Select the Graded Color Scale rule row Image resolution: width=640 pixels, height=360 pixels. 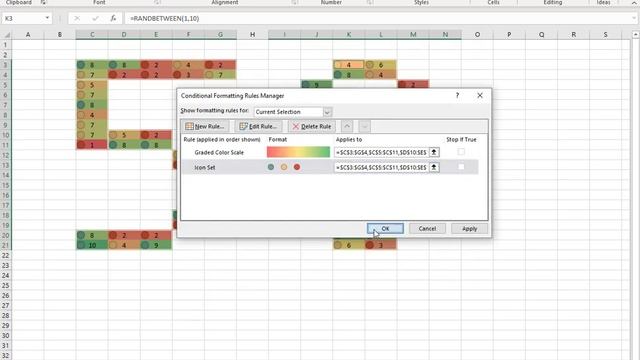(x=330, y=152)
